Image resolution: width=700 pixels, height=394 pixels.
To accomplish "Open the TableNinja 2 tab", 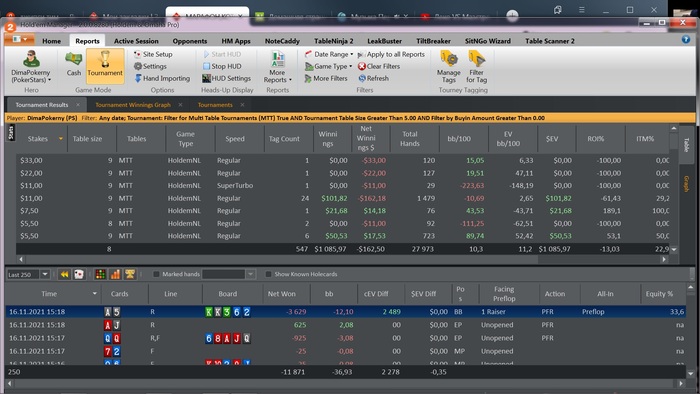I will coord(333,41).
